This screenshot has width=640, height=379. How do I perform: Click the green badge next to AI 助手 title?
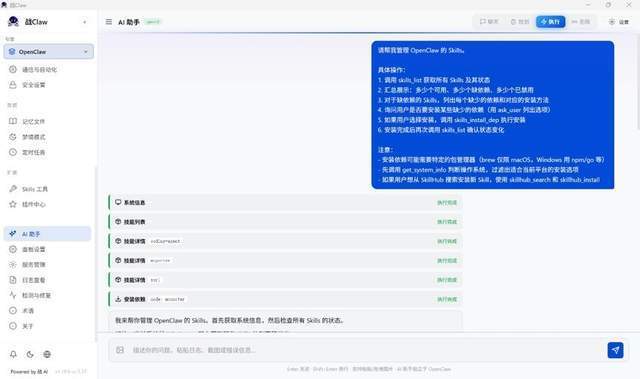click(x=153, y=22)
